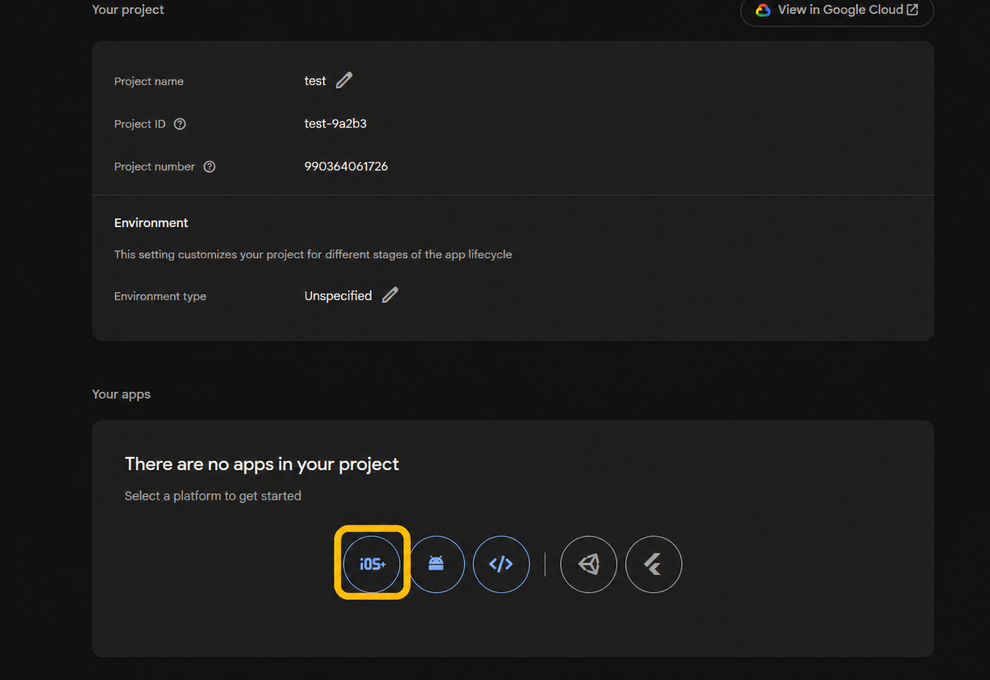Click the Environment type label
This screenshot has height=680, width=990.
(x=160, y=296)
